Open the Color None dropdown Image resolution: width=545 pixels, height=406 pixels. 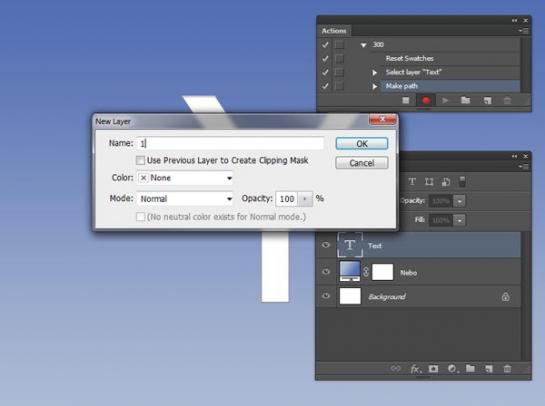185,178
